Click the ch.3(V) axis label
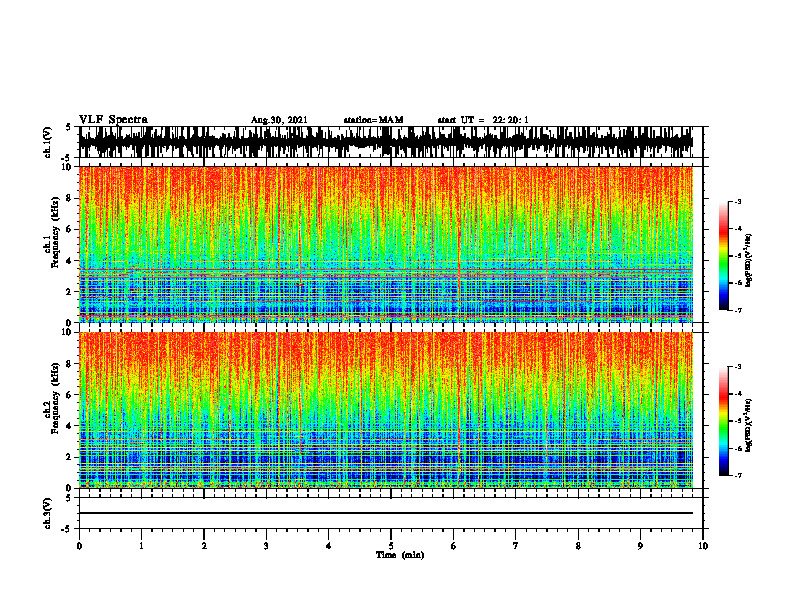Viewport: 792px width, 612px height. [47, 514]
